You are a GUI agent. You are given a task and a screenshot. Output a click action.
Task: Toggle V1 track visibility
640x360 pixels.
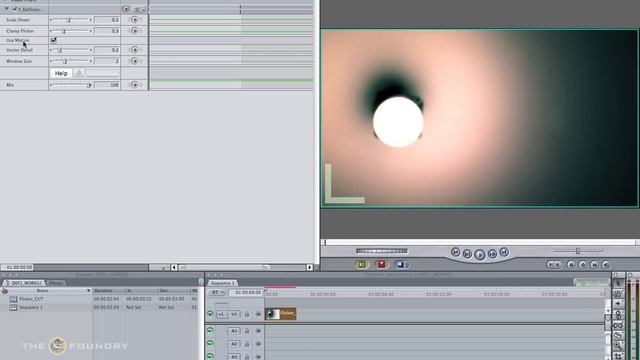pos(210,314)
